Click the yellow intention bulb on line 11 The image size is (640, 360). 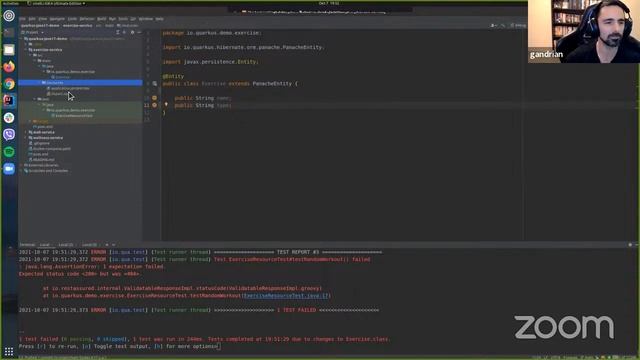pyautogui.click(x=166, y=104)
